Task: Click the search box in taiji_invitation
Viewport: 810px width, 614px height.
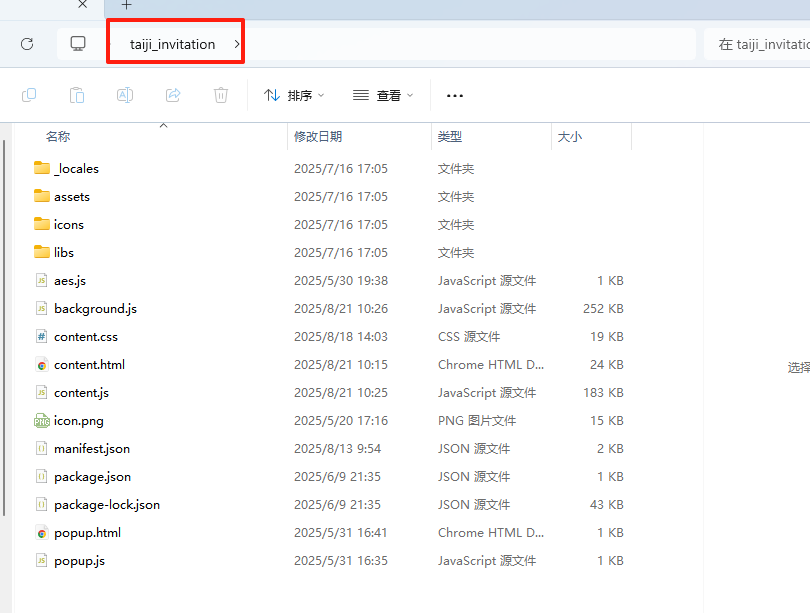Action: tap(762, 44)
